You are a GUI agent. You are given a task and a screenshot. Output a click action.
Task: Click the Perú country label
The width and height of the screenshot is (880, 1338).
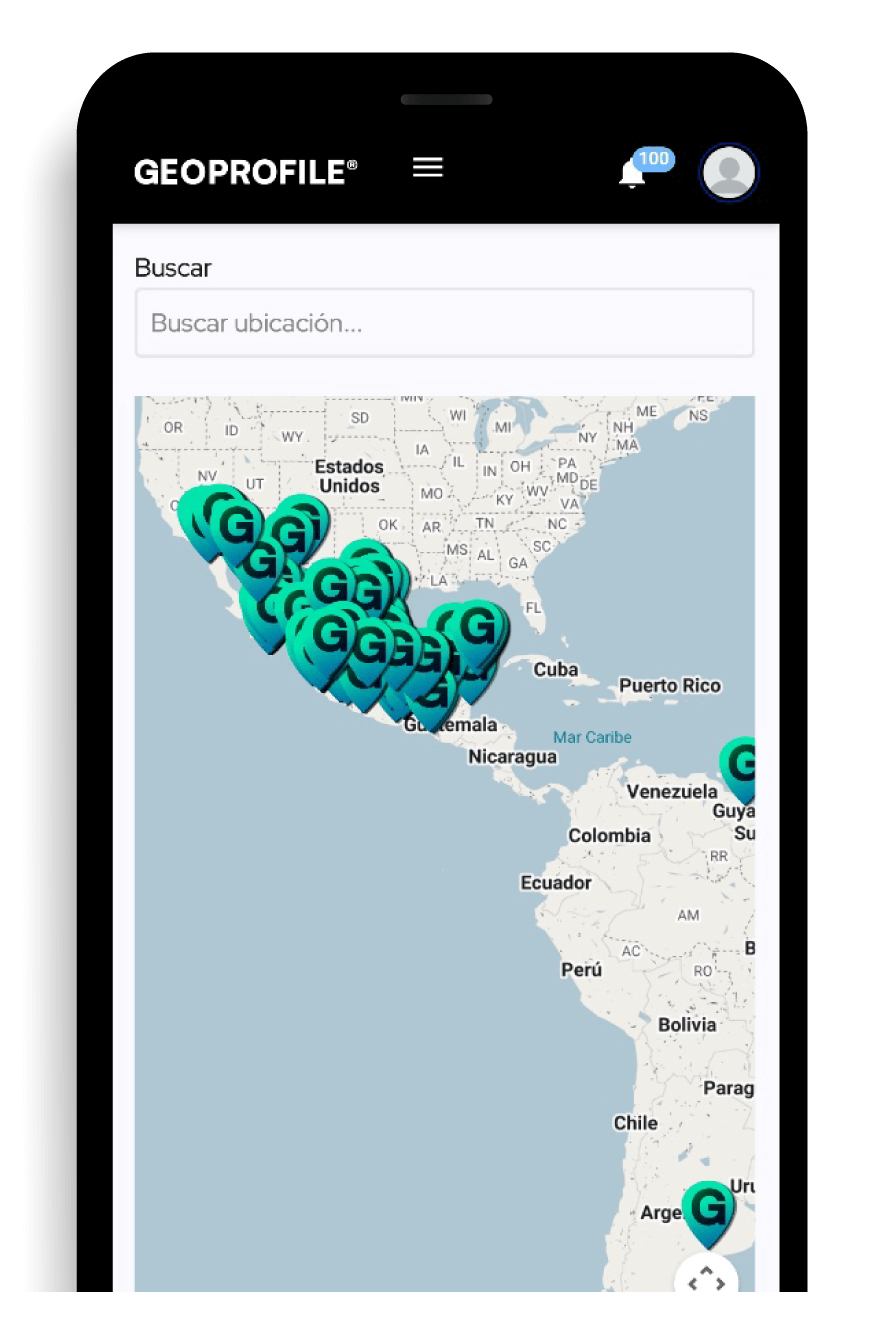pyautogui.click(x=582, y=970)
